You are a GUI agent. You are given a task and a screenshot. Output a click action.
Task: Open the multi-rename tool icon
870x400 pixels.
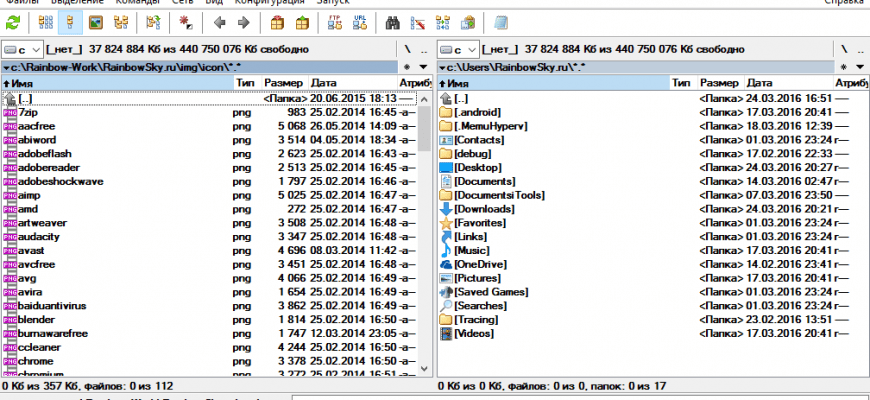point(418,23)
